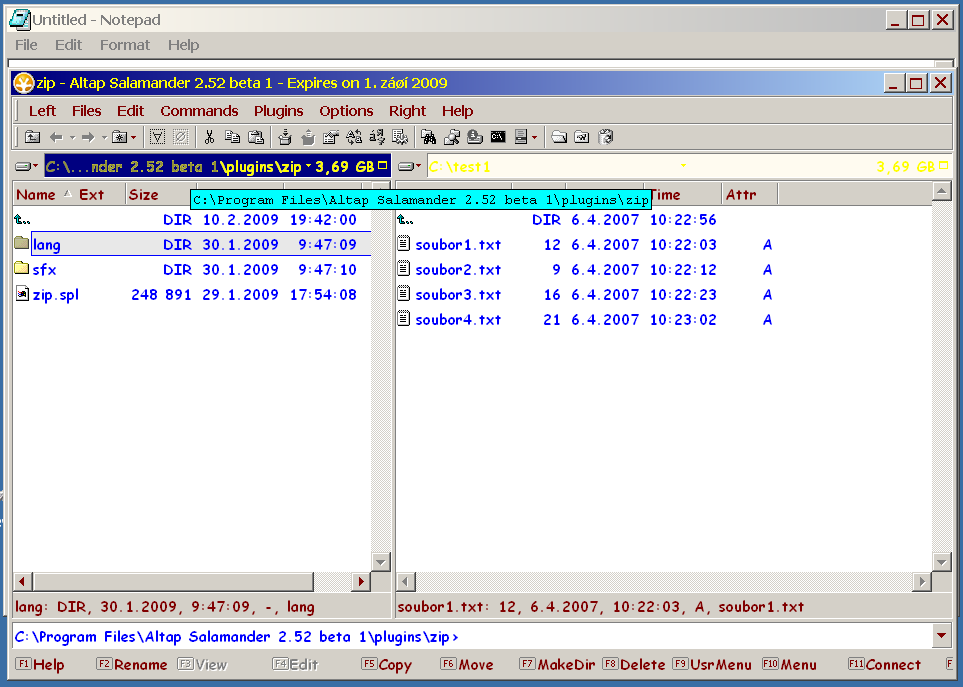The image size is (963, 687).
Task: Click the F8 Delete button
Action: point(634,664)
